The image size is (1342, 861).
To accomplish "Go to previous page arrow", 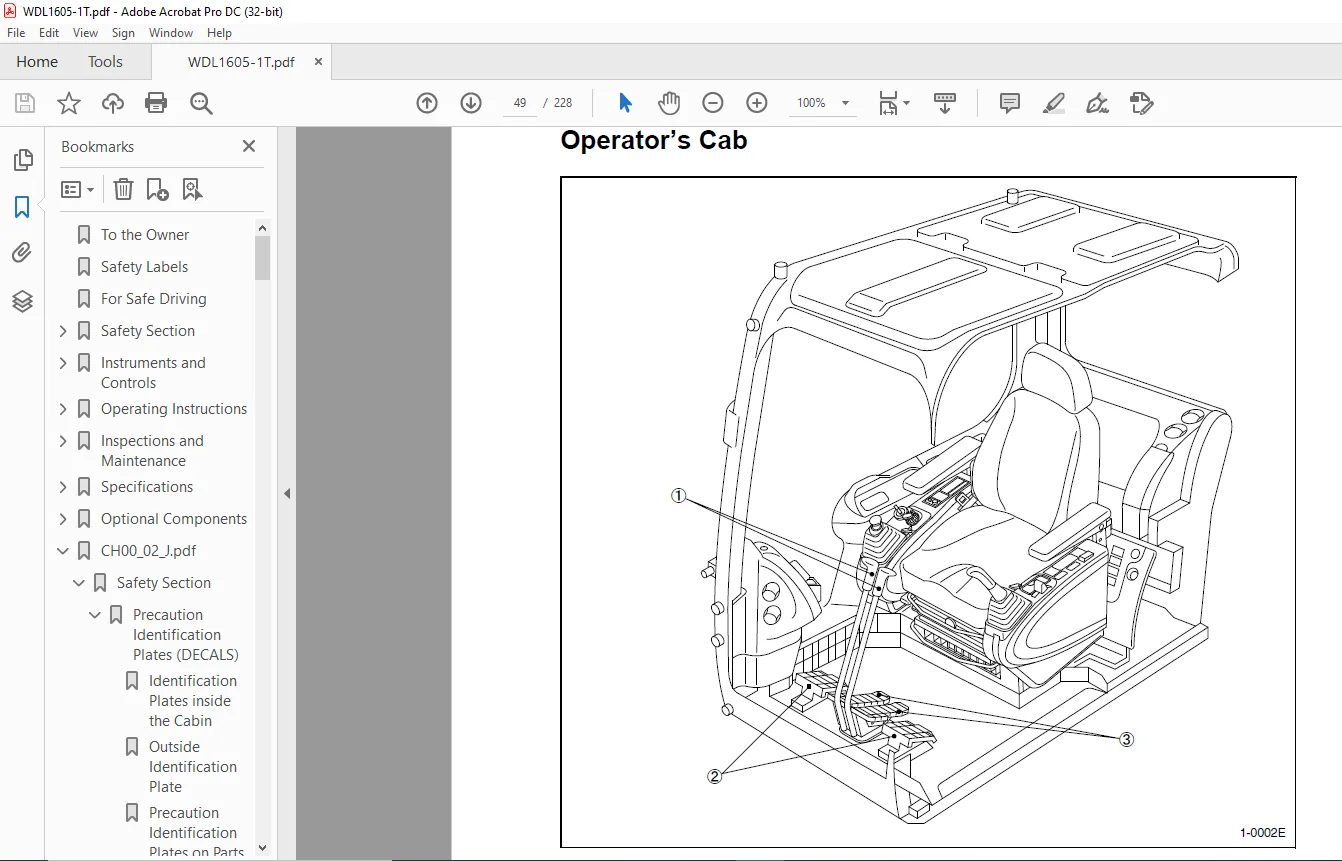I will point(427,103).
